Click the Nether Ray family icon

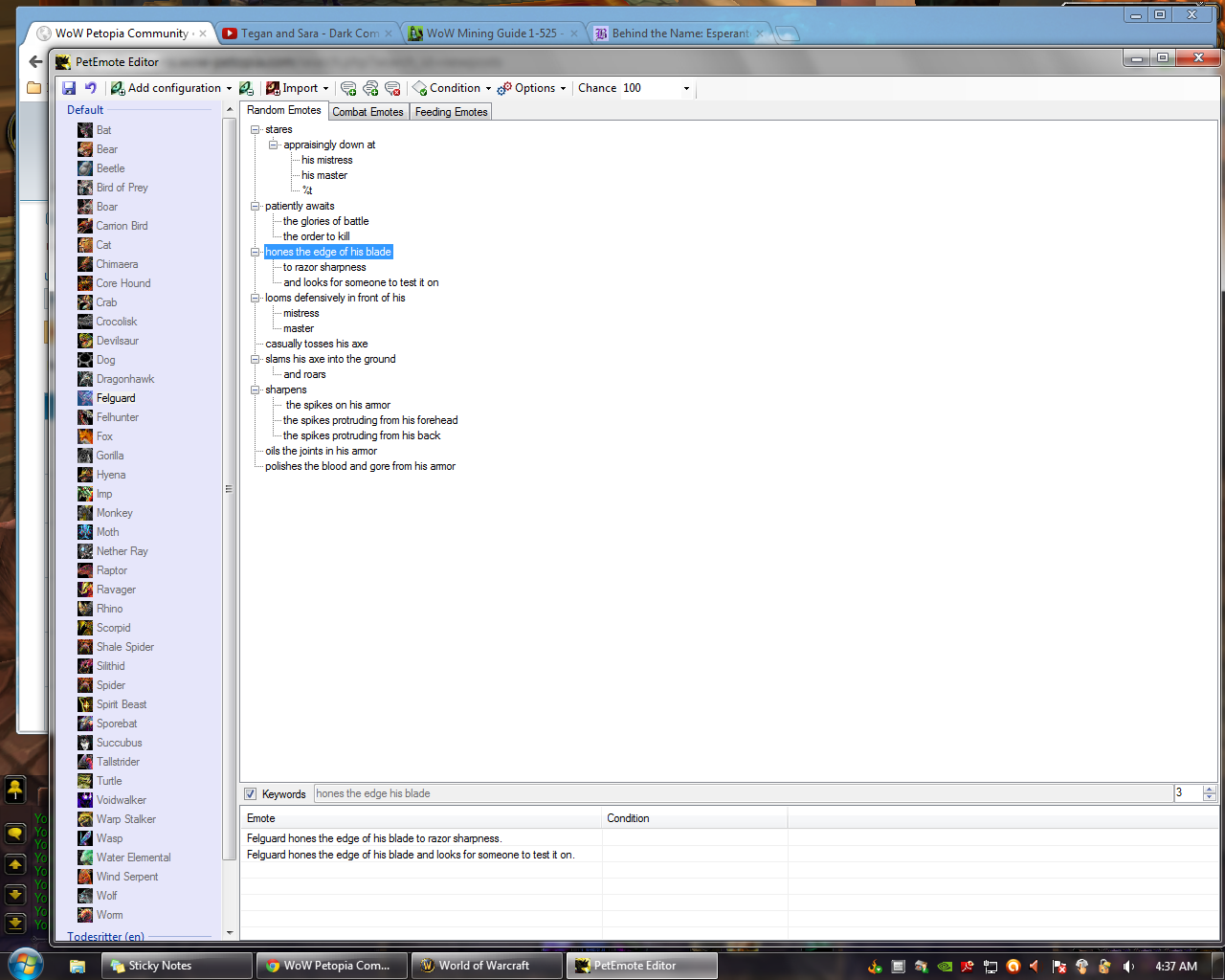[85, 551]
